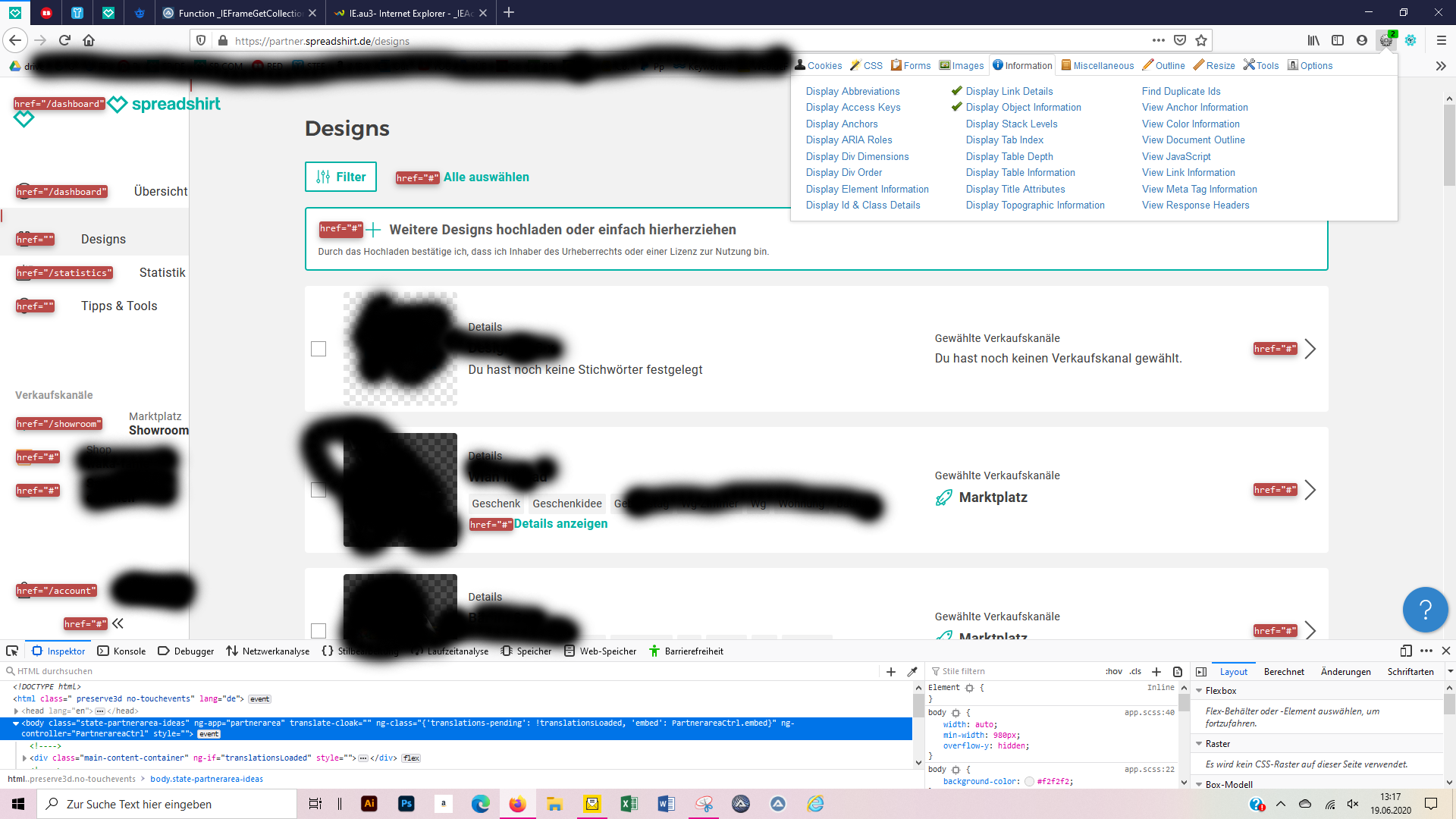Click the element picker icon in devtools
The width and height of the screenshot is (1456, 819).
click(12, 651)
